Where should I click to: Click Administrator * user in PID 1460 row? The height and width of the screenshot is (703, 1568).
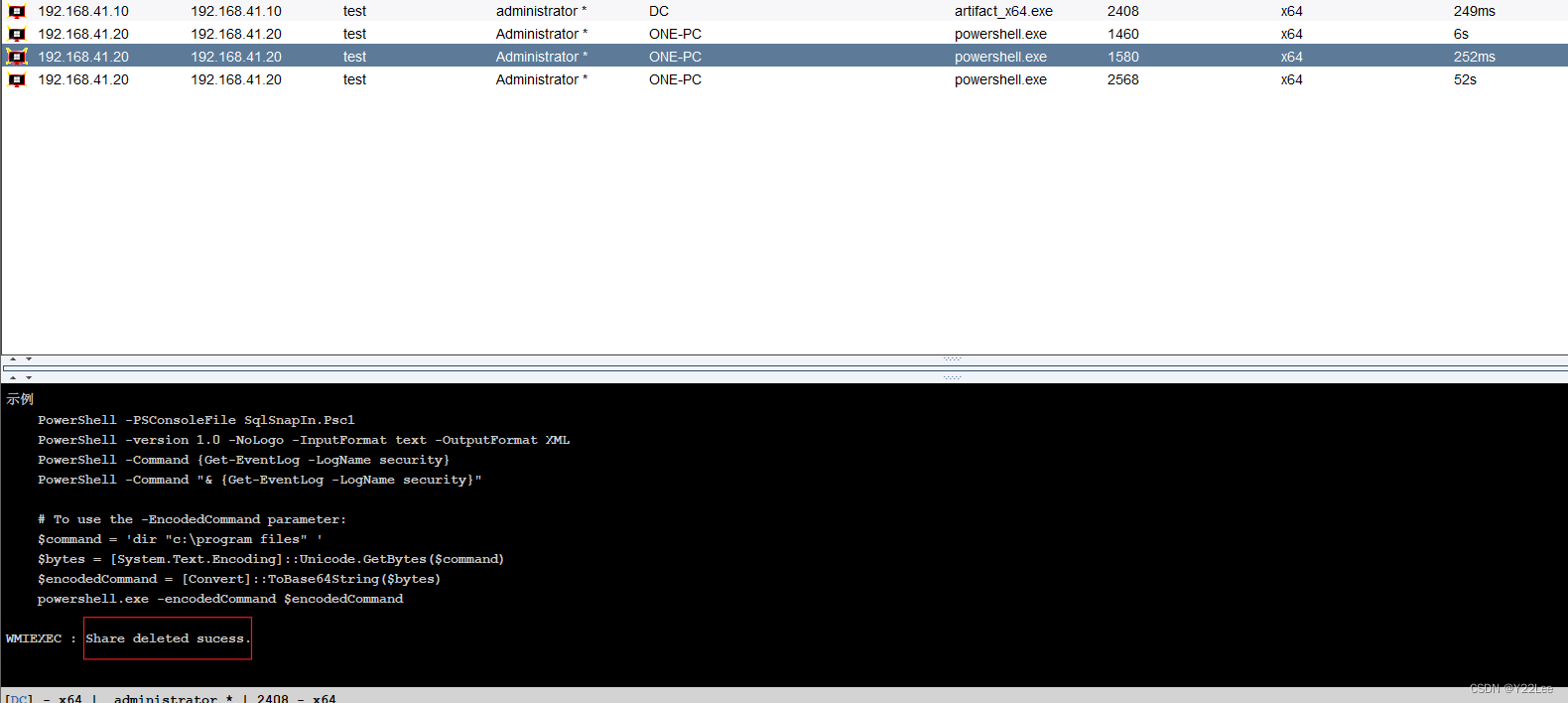pos(541,34)
